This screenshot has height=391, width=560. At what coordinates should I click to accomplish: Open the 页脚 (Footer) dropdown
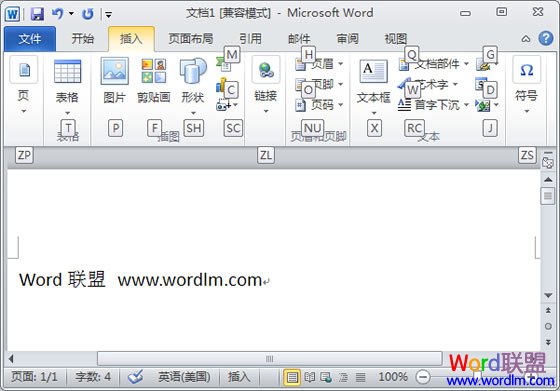(319, 85)
